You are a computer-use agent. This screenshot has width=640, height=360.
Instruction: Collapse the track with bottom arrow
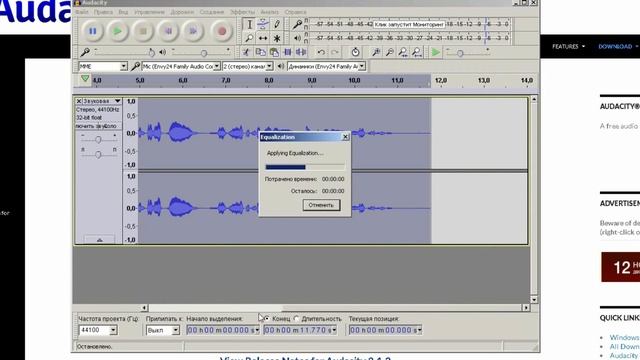click(x=99, y=240)
